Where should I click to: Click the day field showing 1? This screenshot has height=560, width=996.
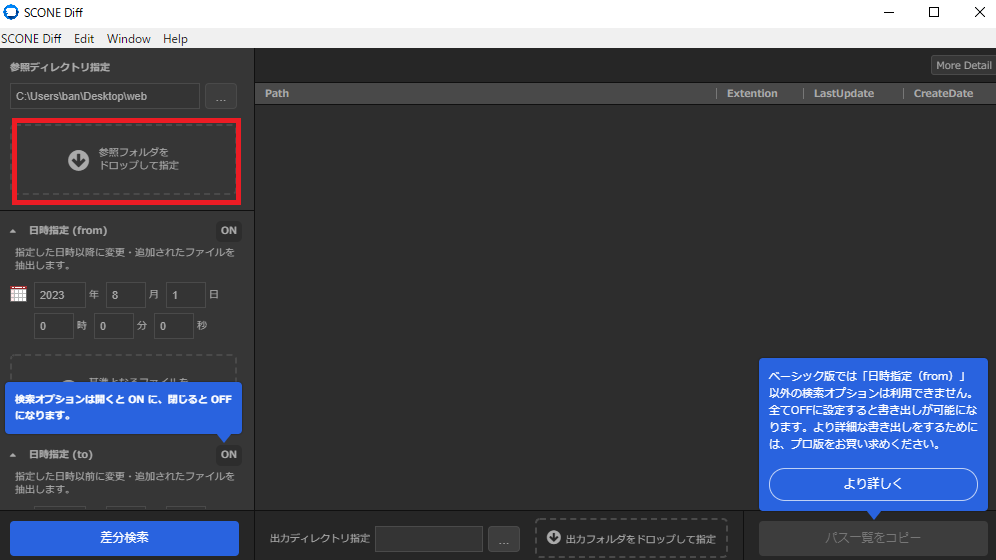185,295
